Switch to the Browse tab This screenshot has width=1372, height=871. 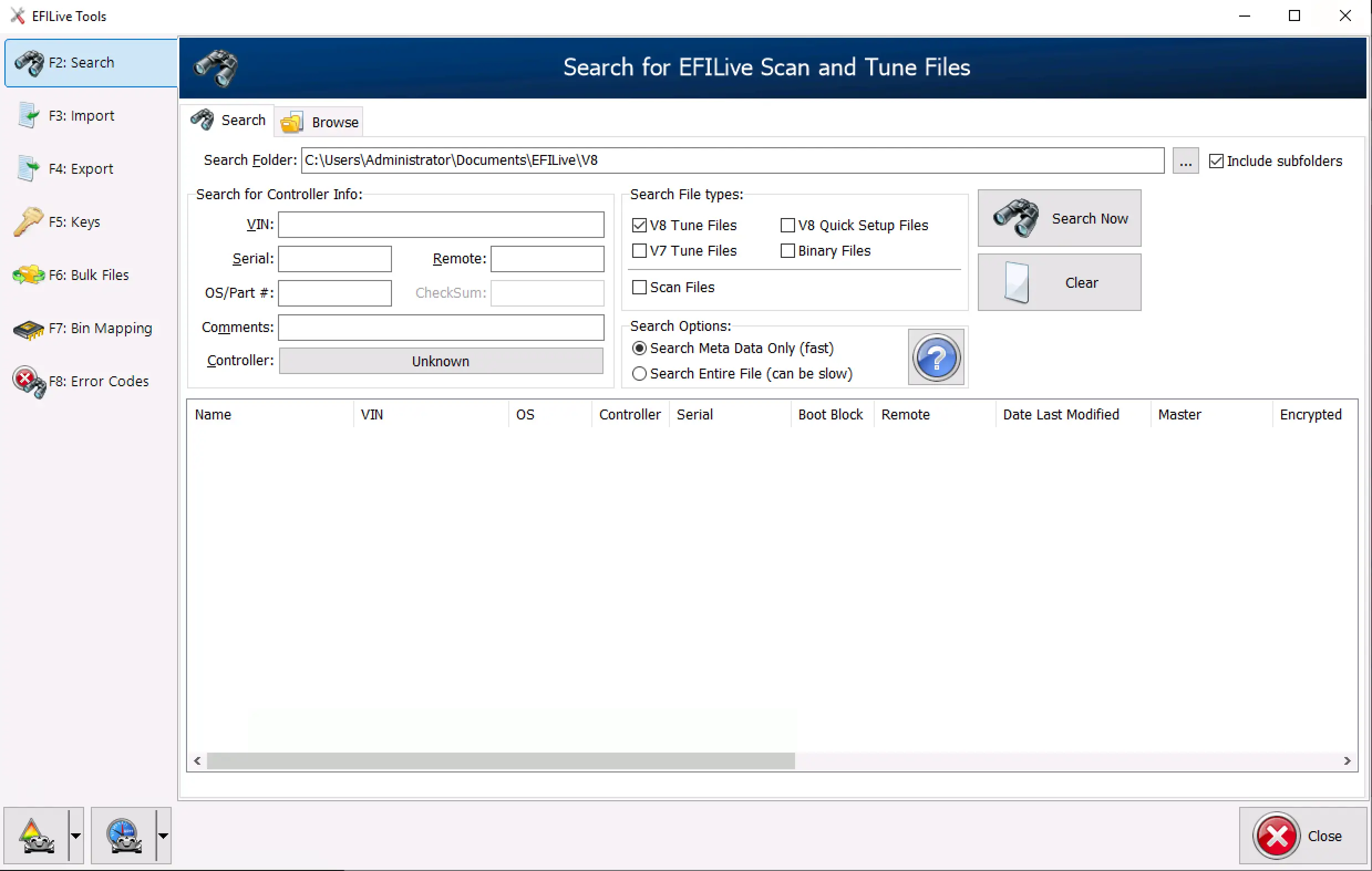[x=319, y=122]
